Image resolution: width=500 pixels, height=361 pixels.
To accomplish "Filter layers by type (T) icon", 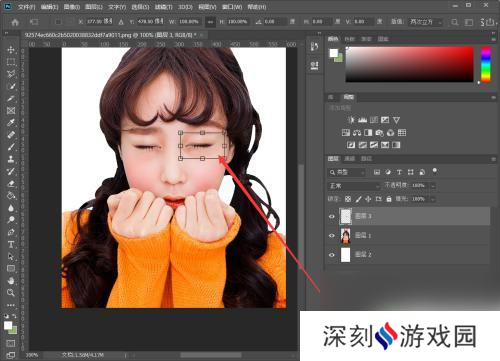I will click(x=399, y=172).
